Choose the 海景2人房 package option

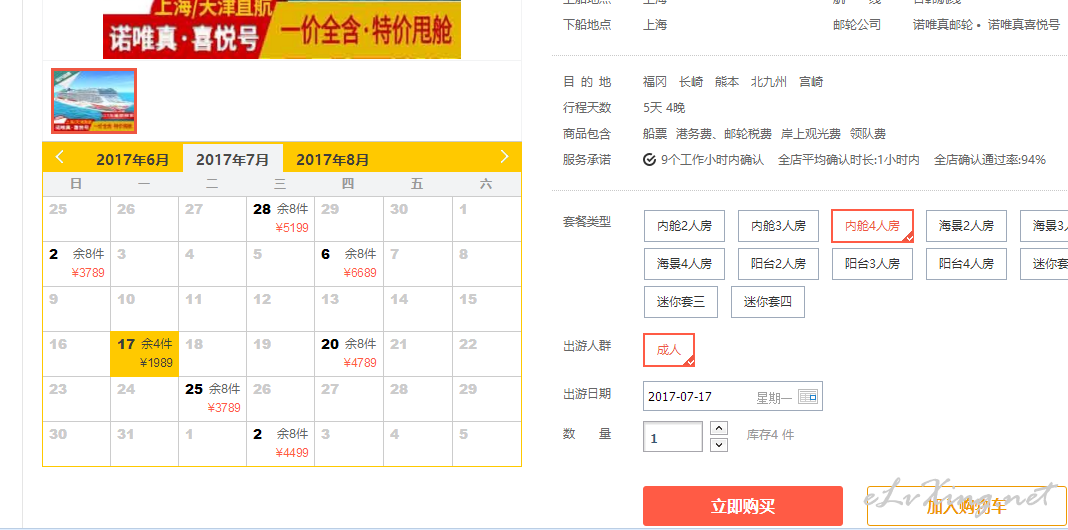tap(967, 226)
